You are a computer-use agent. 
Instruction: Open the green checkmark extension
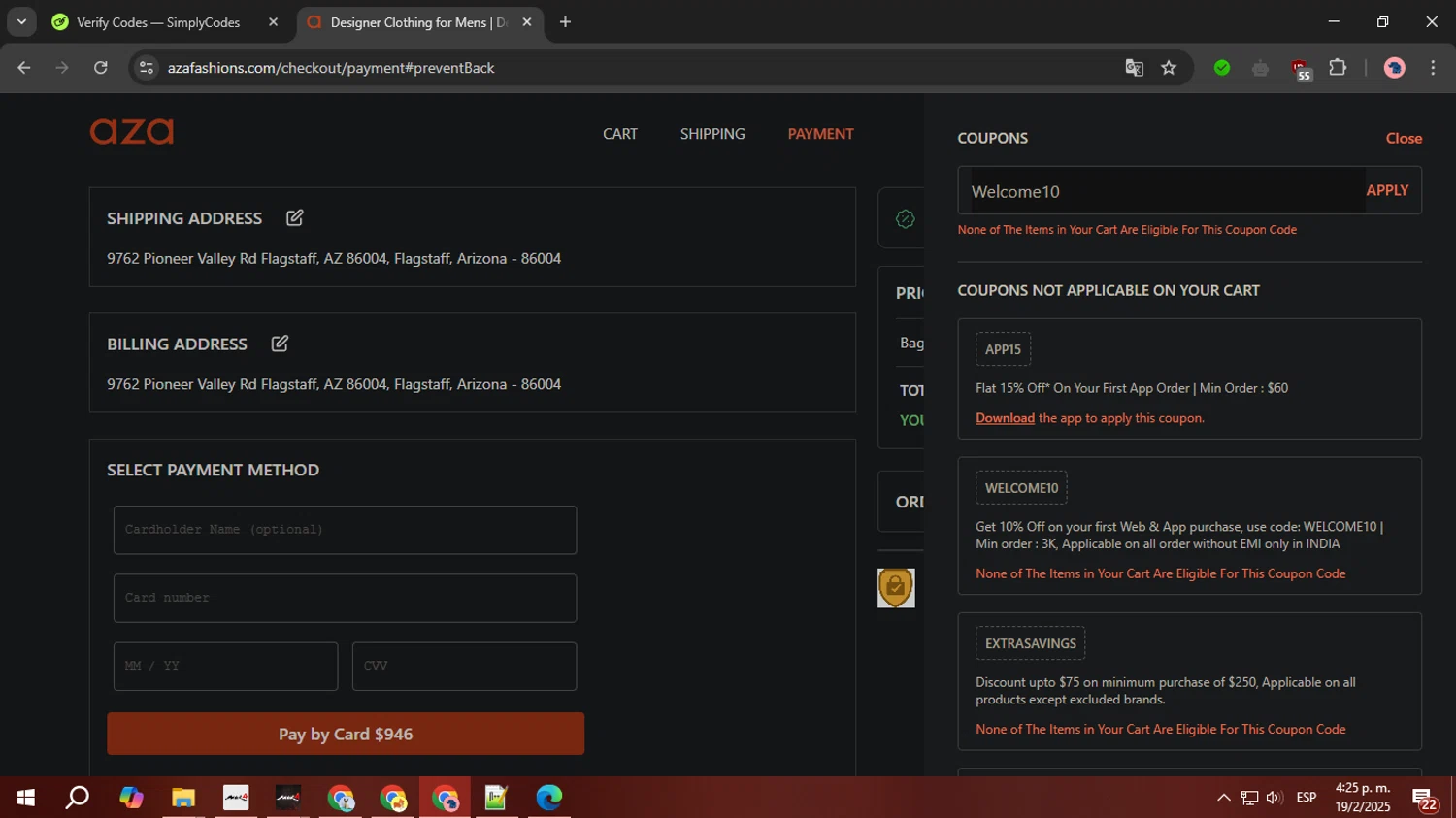pos(1222,68)
